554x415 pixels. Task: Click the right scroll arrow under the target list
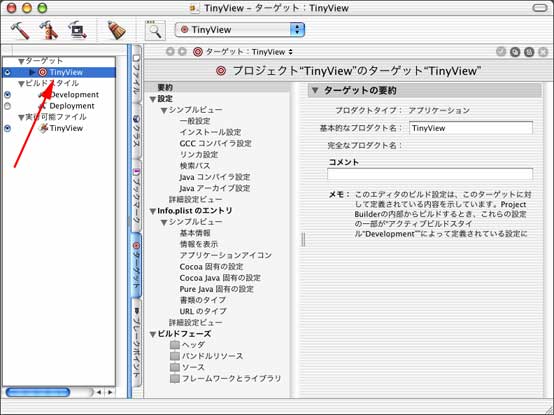(x=110, y=392)
